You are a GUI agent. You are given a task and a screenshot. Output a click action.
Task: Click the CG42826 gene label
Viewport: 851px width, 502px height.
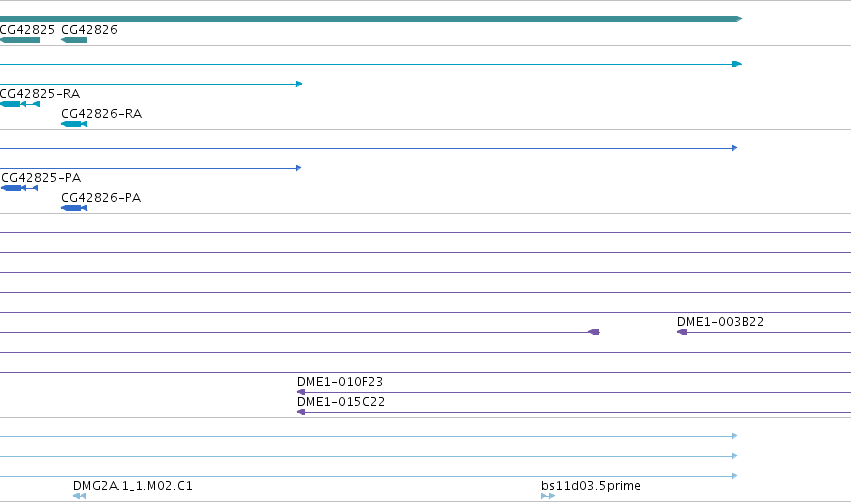pos(90,30)
